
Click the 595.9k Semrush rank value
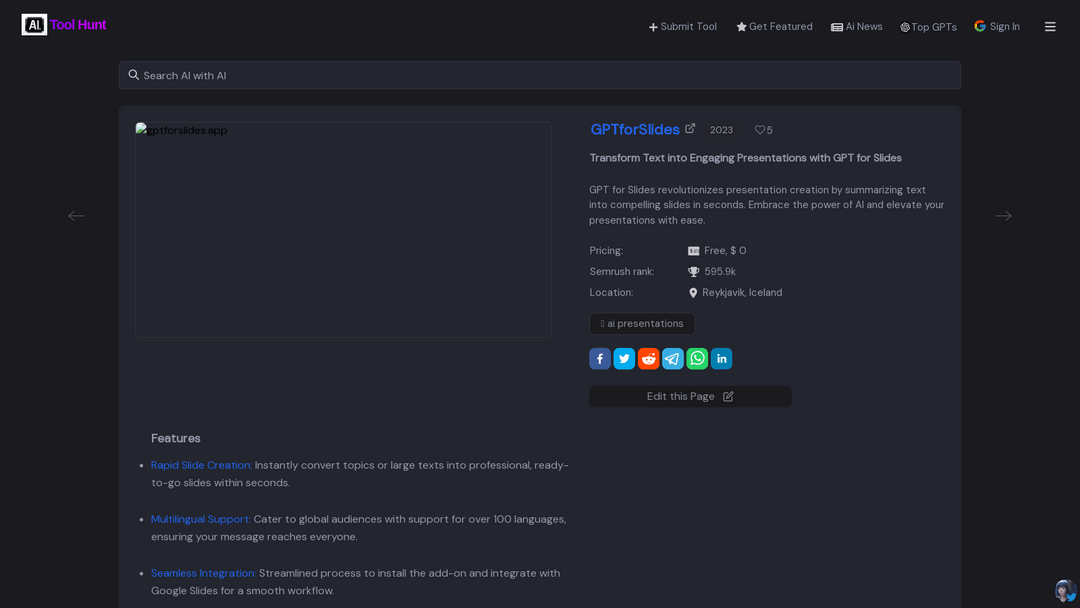pos(720,272)
